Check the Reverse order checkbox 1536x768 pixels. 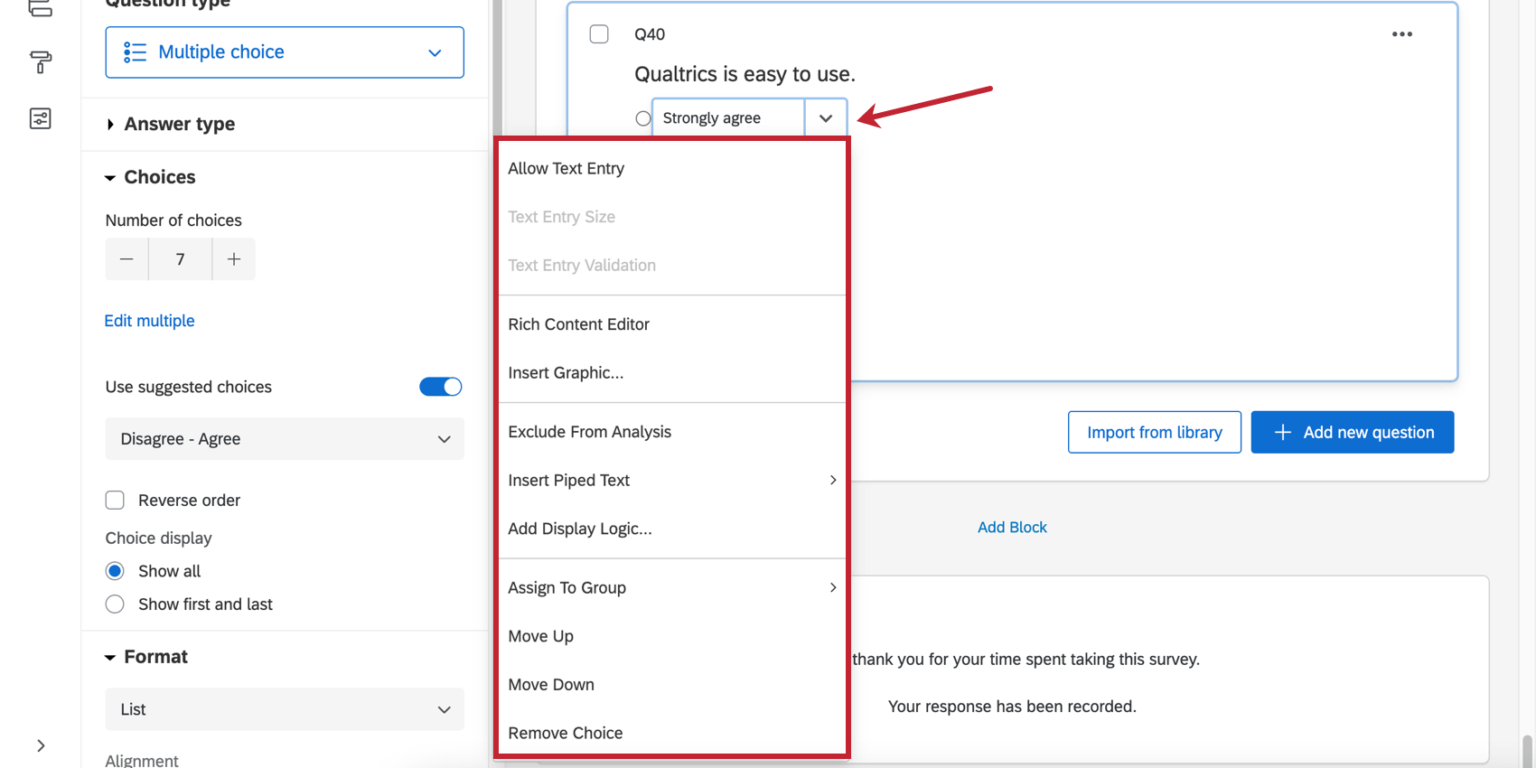tap(114, 500)
